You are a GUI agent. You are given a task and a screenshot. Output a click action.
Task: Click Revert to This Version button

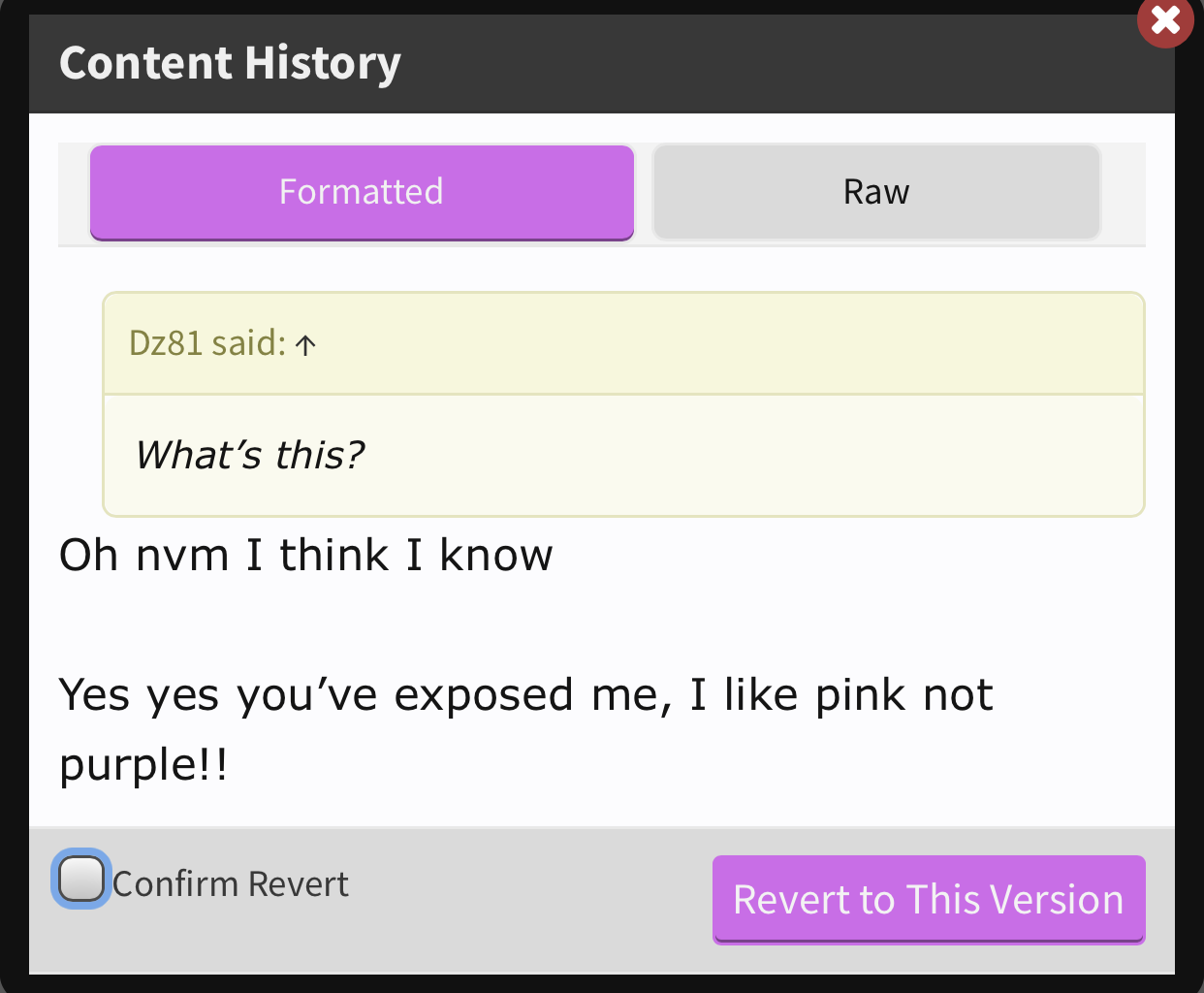(x=929, y=899)
